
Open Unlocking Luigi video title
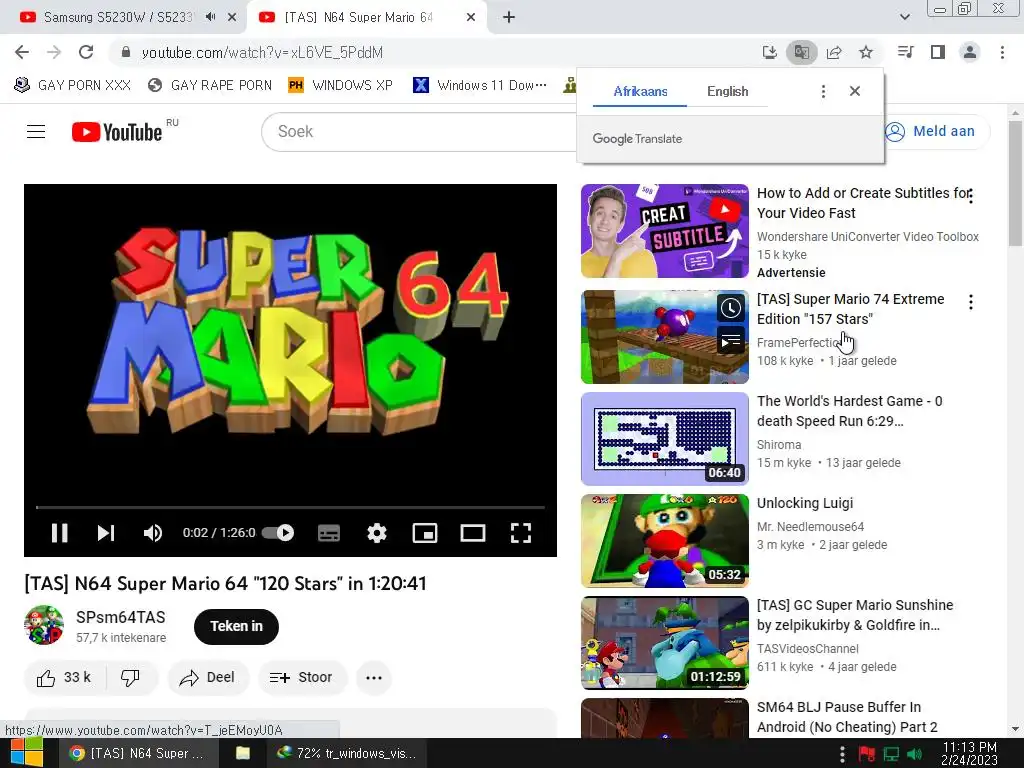805,504
